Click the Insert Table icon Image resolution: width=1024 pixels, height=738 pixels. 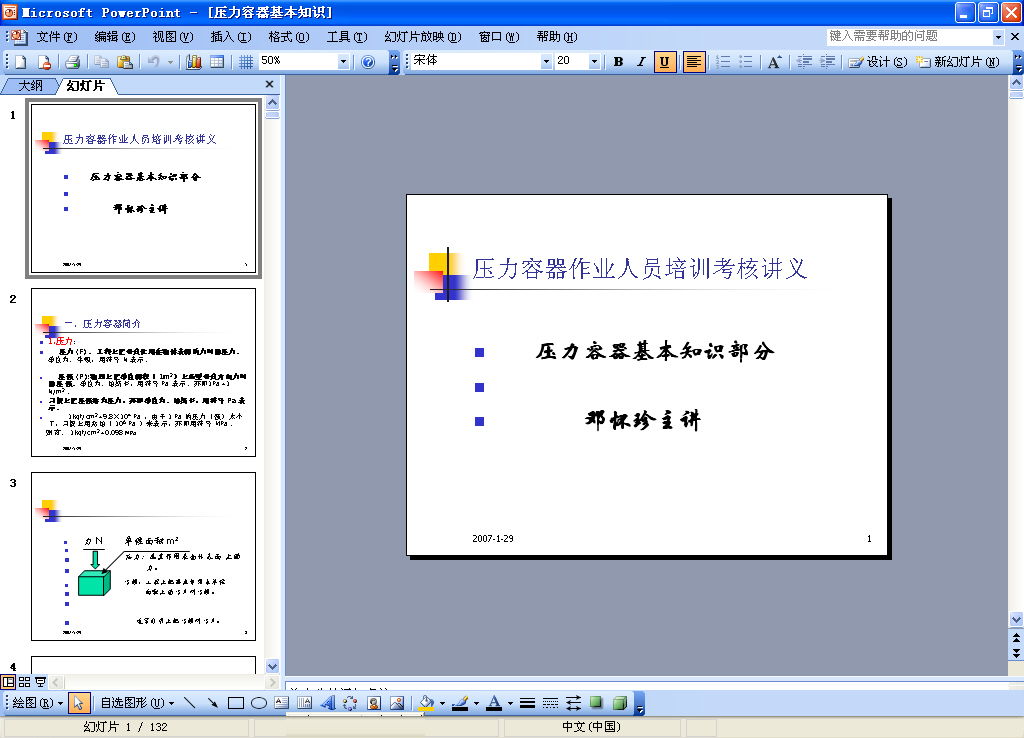coord(216,62)
